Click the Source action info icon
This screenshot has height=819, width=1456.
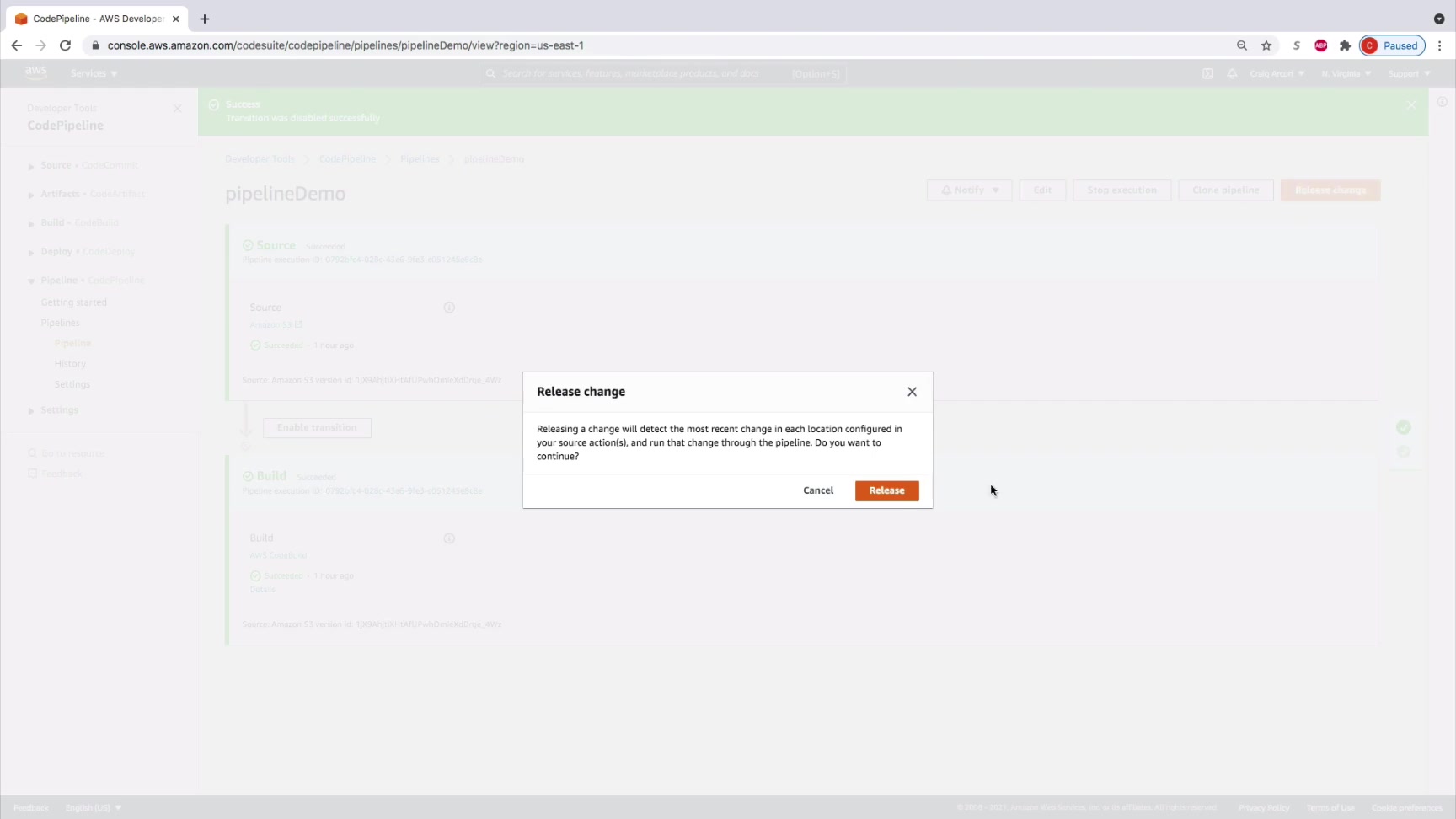[449, 308]
